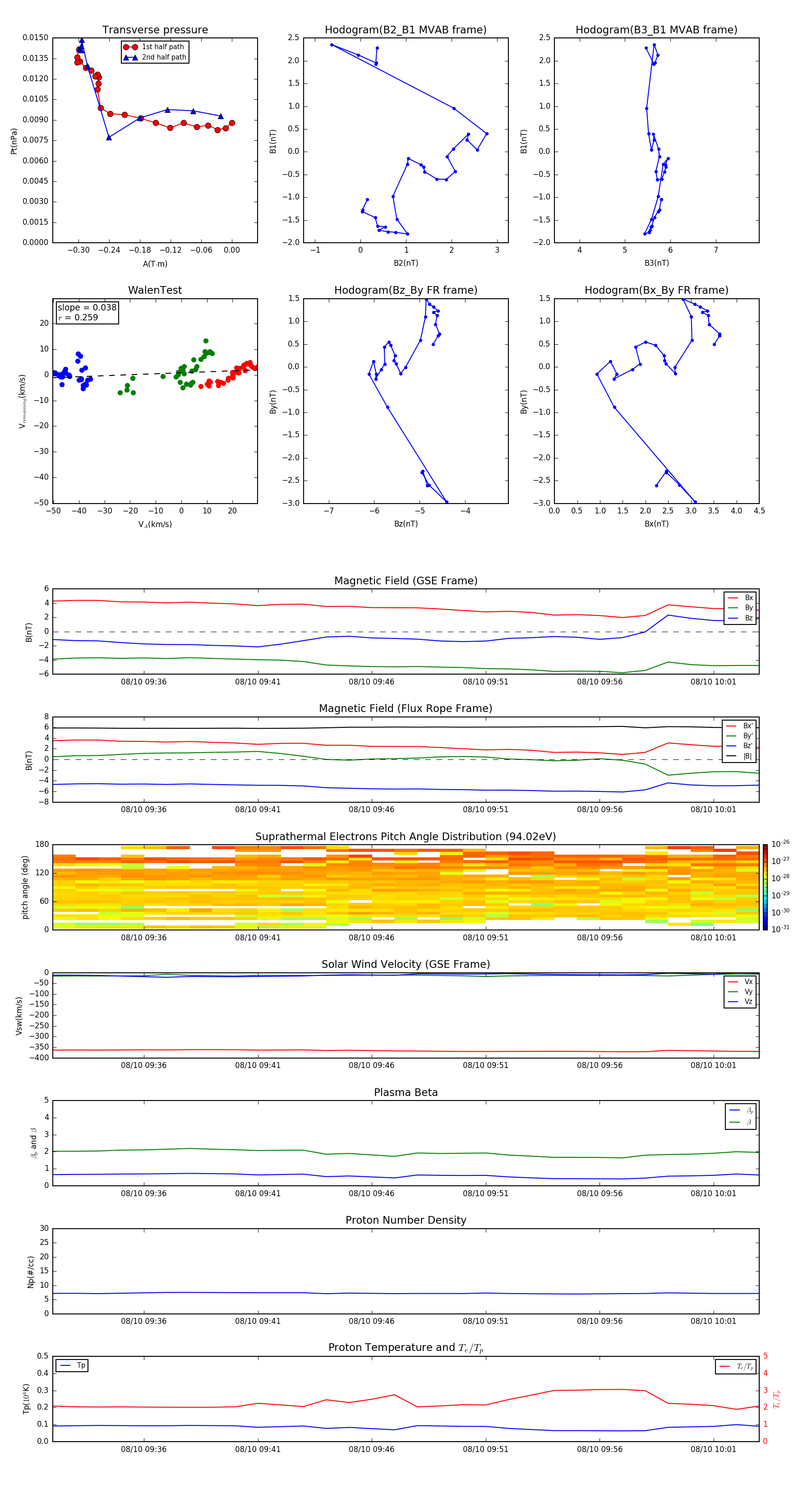The image size is (812, 1489).
Task: Click '08/10 09:36' tick under Proton Number Density
Action: [143, 1321]
